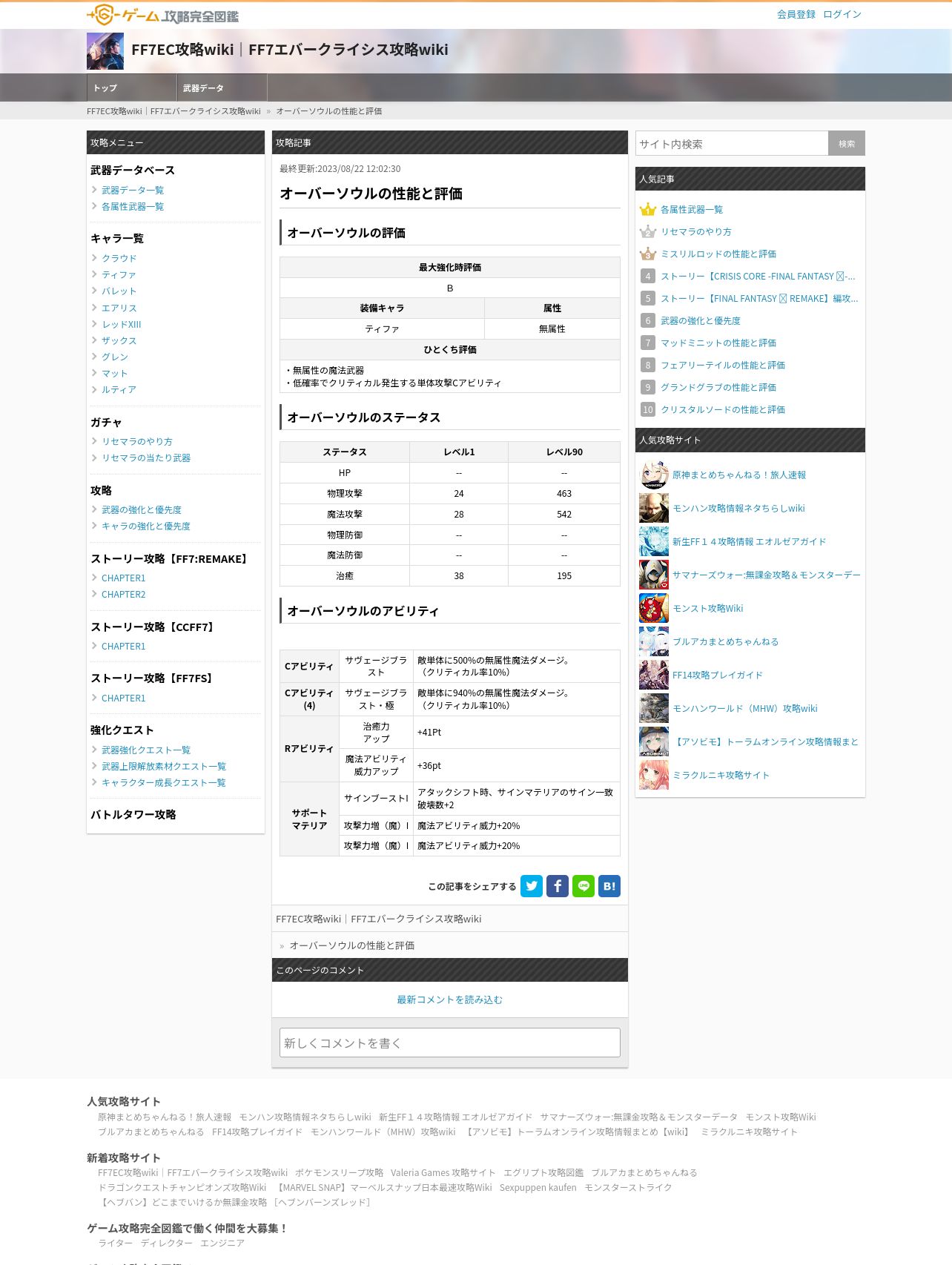Open popular article マッドミニットの性能と評価
The height and width of the screenshot is (1265, 952).
point(718,343)
